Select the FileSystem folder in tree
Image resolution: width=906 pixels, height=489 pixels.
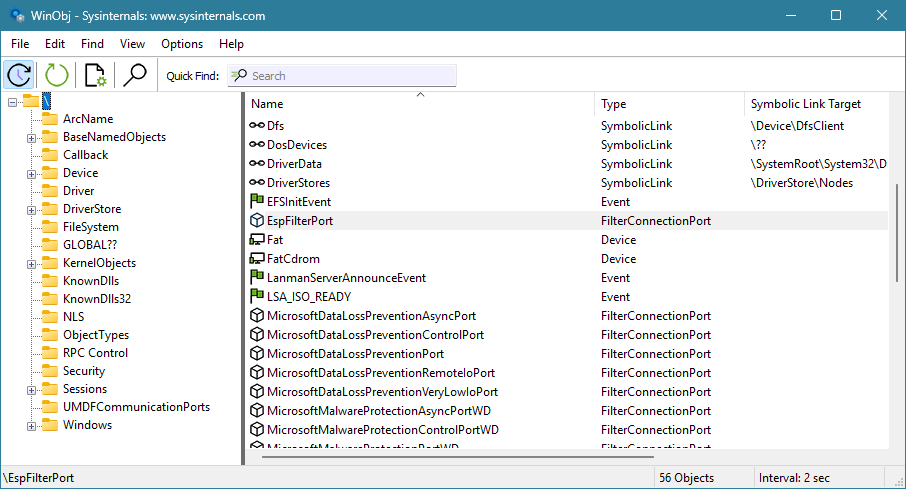pos(91,227)
